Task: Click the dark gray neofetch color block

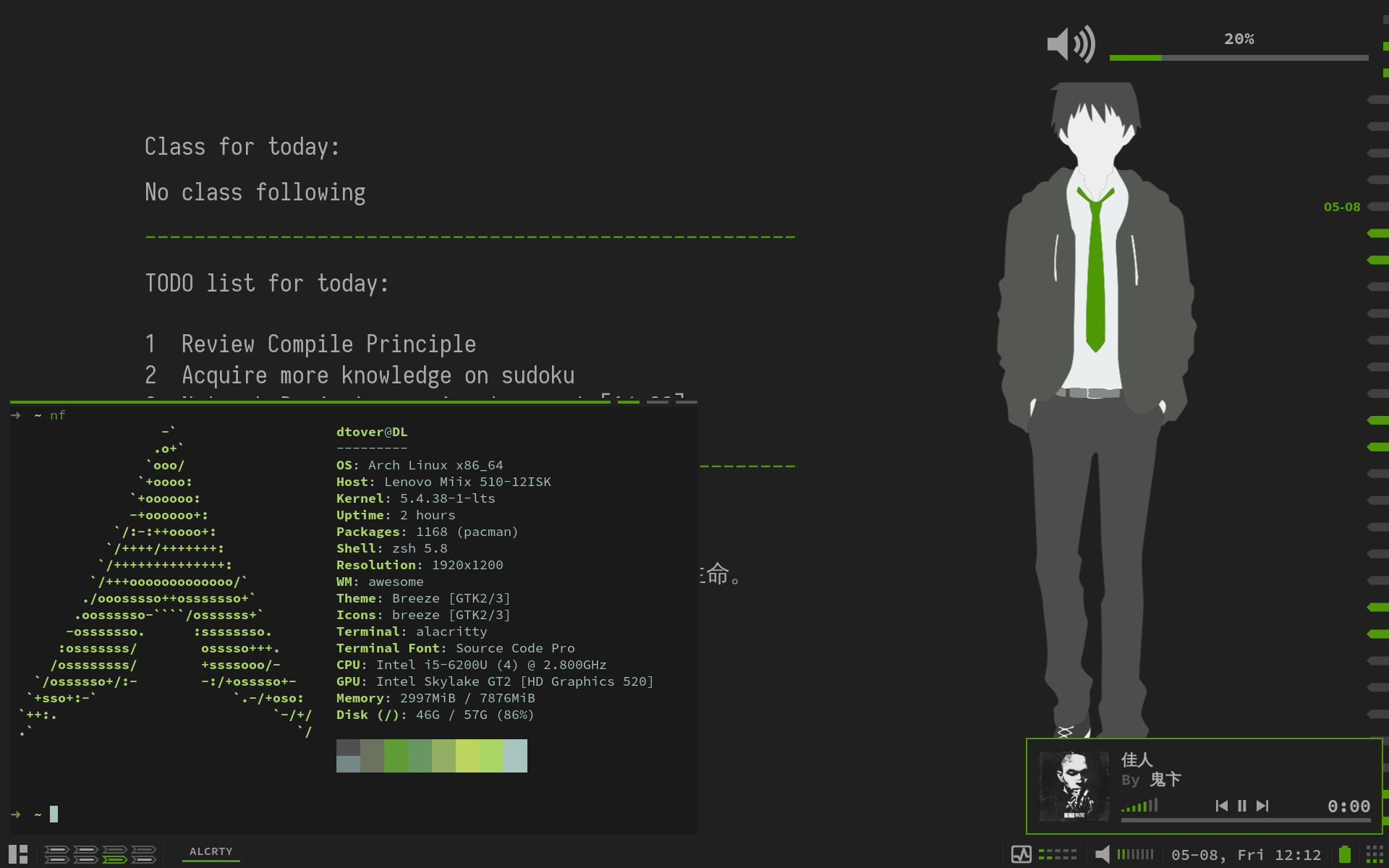Action: pos(348,748)
